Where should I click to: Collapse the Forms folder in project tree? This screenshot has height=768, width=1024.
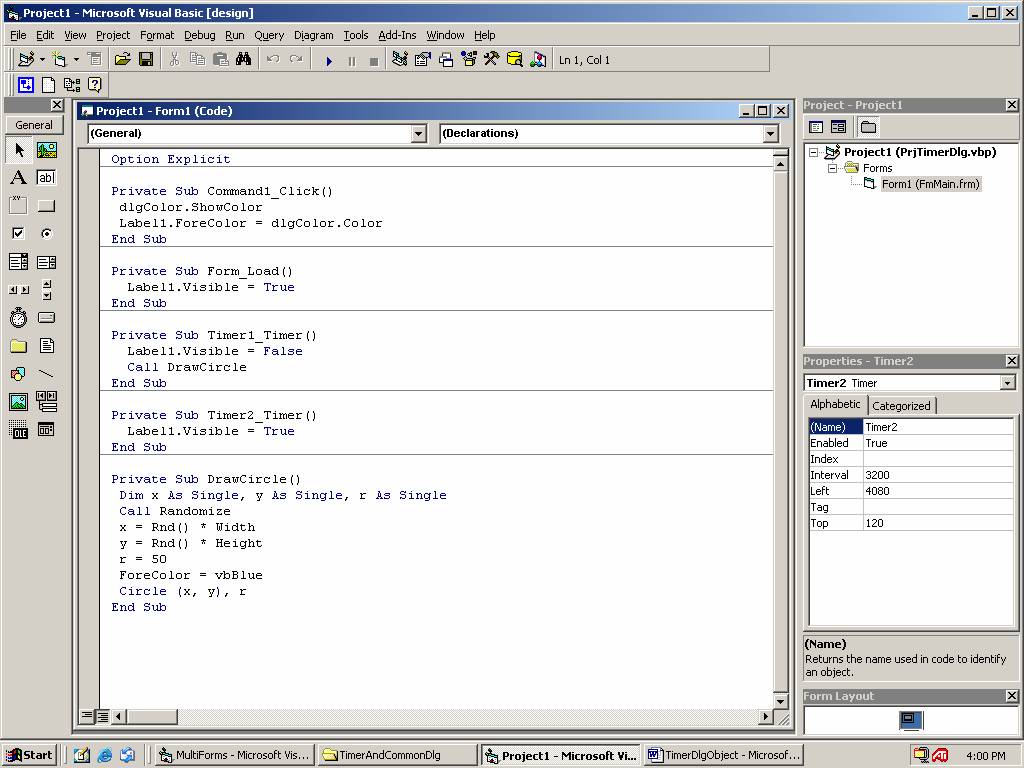tap(832, 168)
